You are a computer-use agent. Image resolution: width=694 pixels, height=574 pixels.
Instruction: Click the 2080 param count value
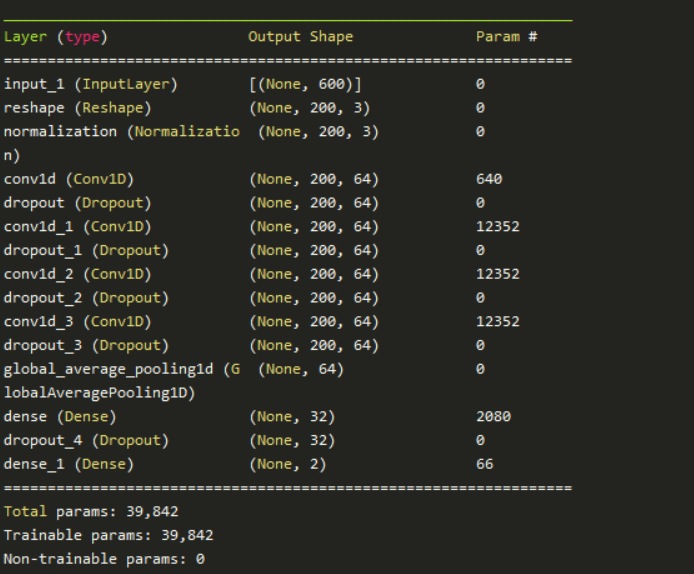pos(493,417)
